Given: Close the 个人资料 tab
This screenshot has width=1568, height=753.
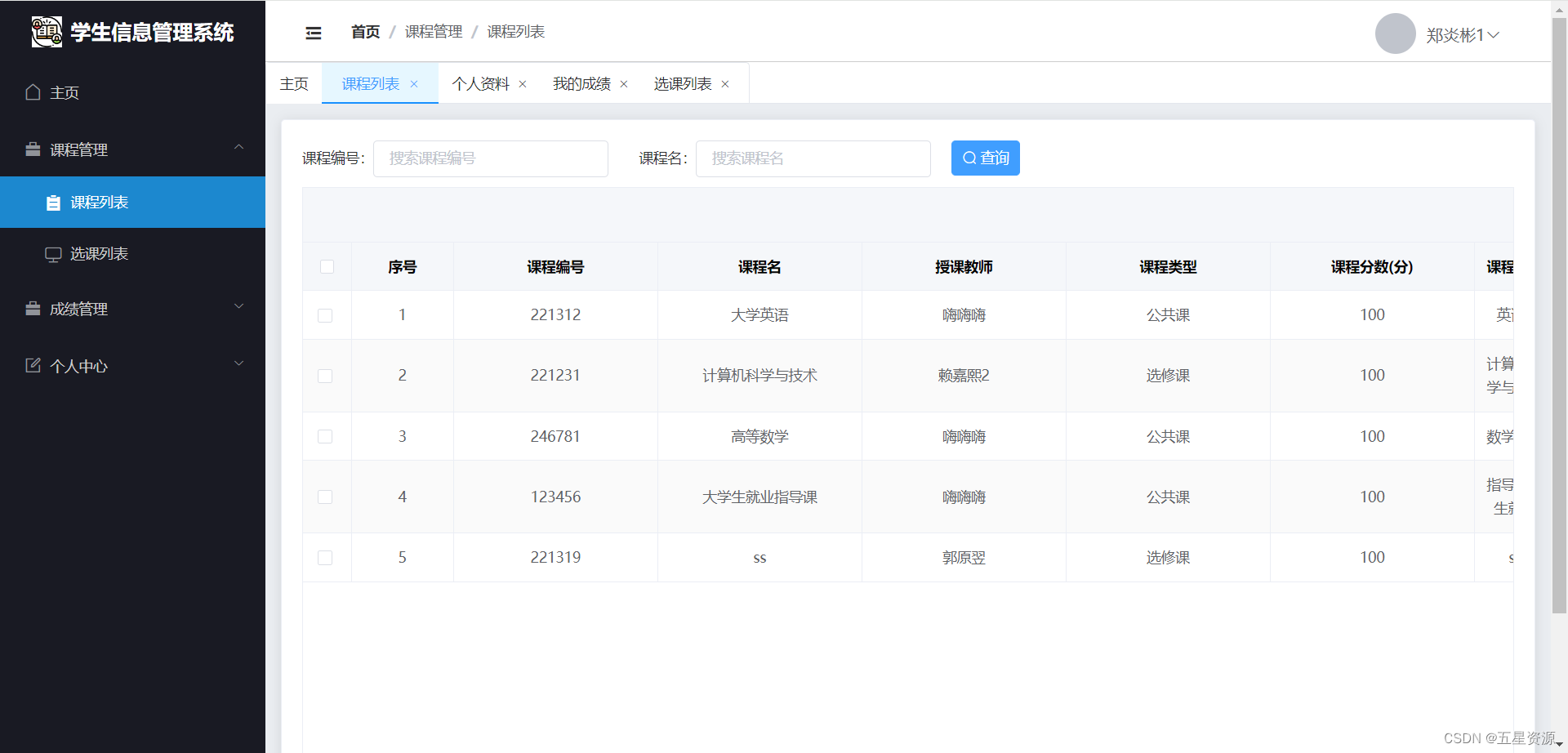Looking at the screenshot, I should coord(523,84).
